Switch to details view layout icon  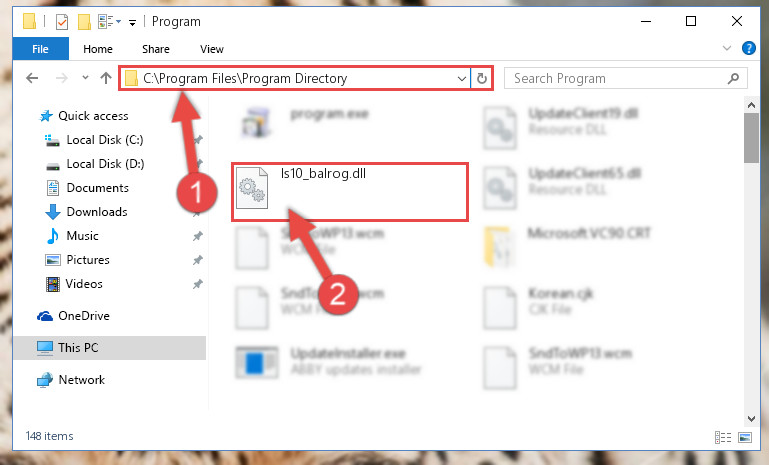click(723, 437)
